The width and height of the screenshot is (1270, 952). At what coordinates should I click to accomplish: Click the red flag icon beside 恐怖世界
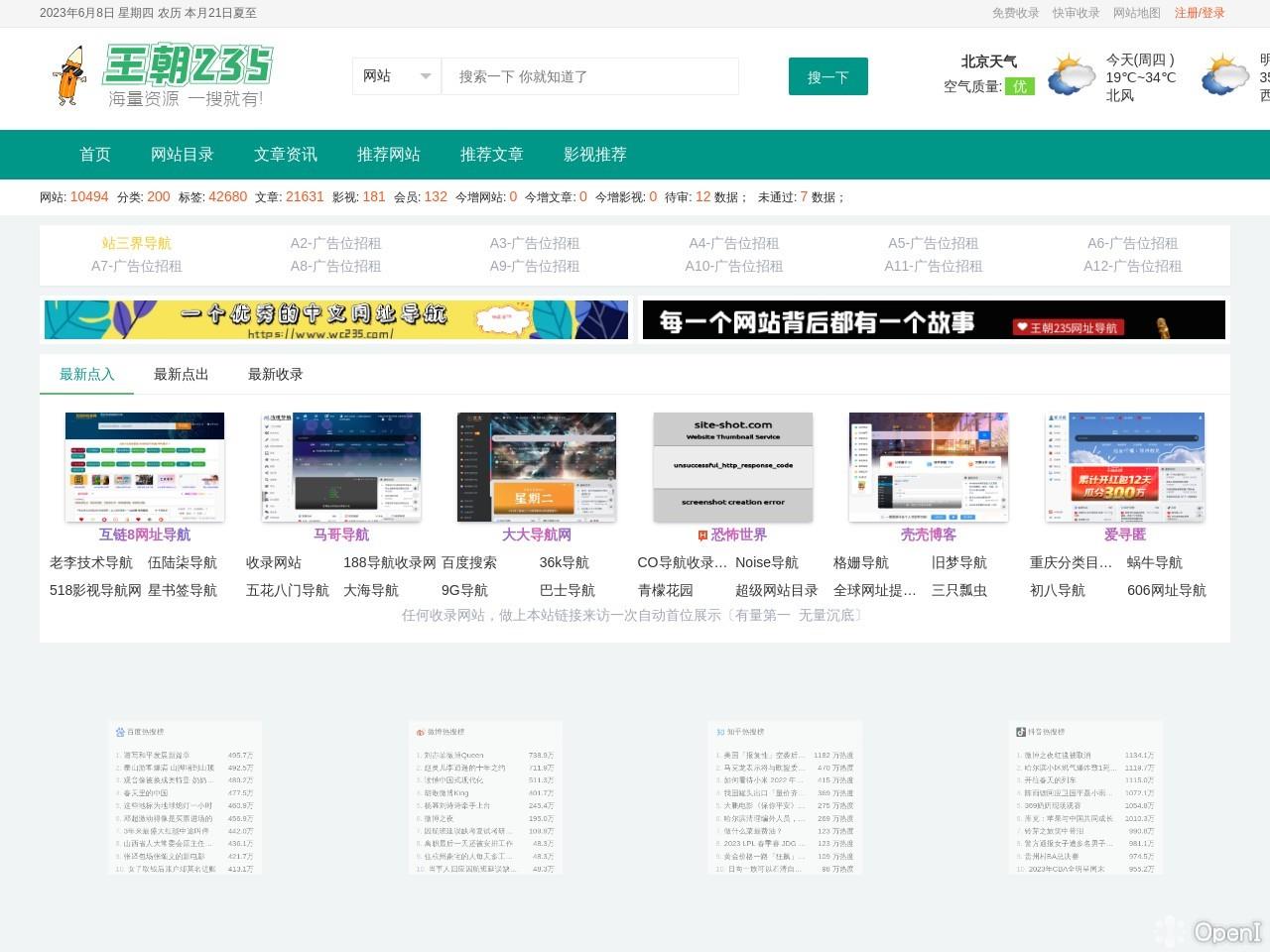click(702, 535)
